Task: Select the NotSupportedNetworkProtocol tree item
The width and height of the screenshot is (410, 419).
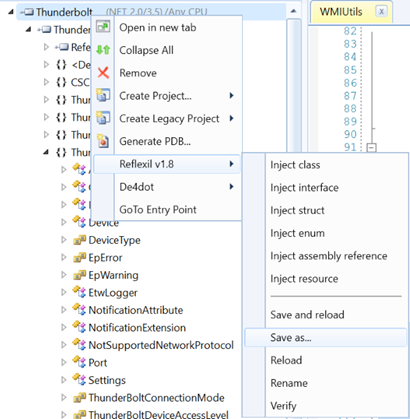Action: [161, 345]
